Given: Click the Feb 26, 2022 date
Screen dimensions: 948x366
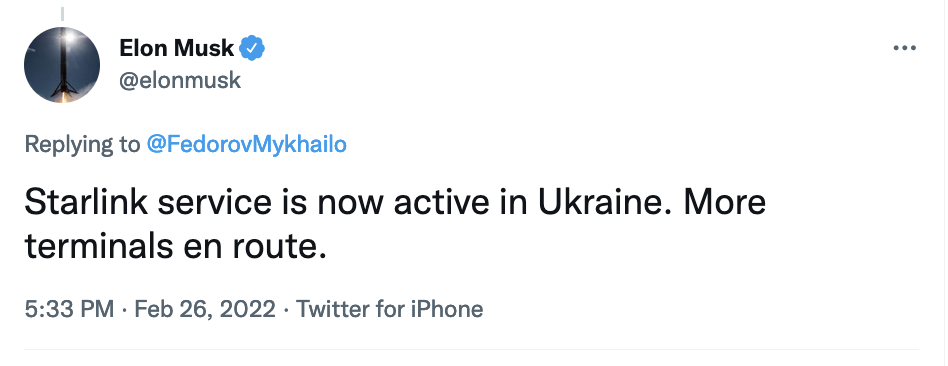Looking at the screenshot, I should click(205, 309).
